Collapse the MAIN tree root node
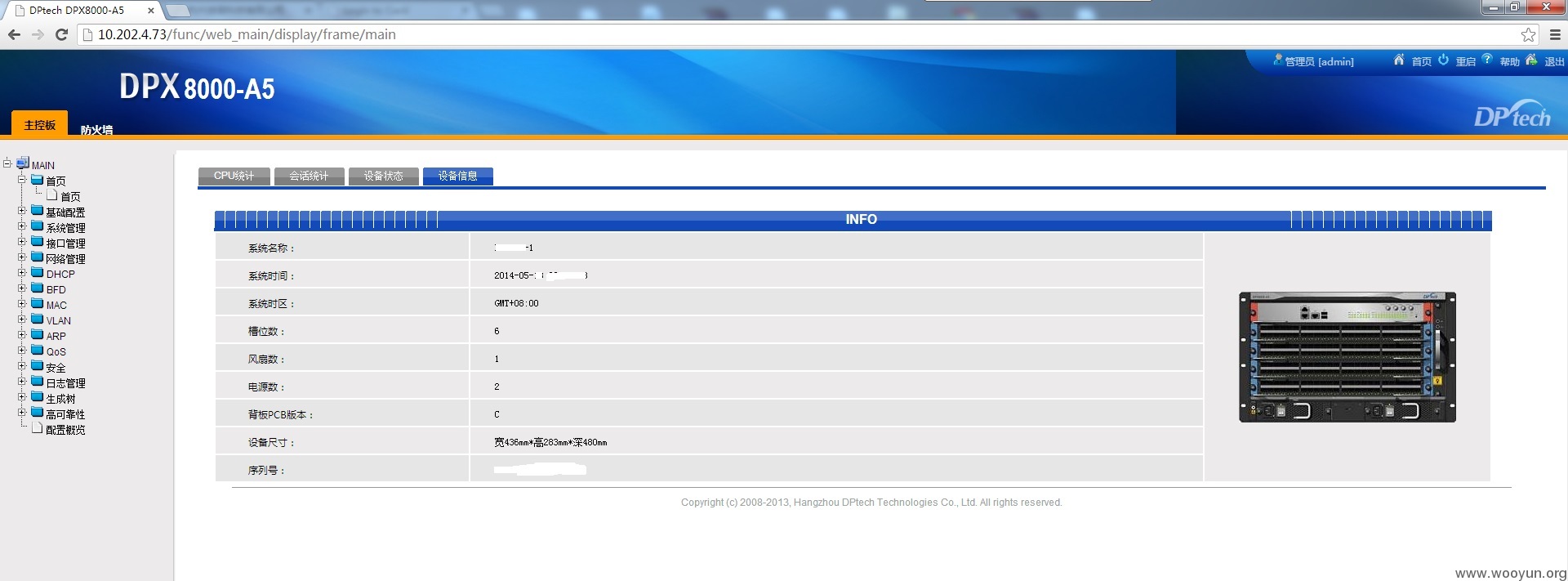The image size is (1568, 581). pyautogui.click(x=7, y=163)
